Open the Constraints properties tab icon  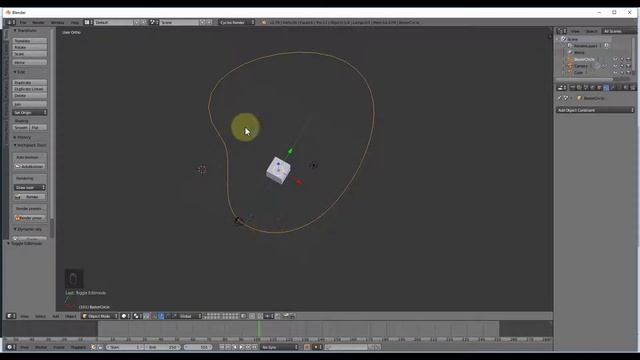tap(606, 88)
